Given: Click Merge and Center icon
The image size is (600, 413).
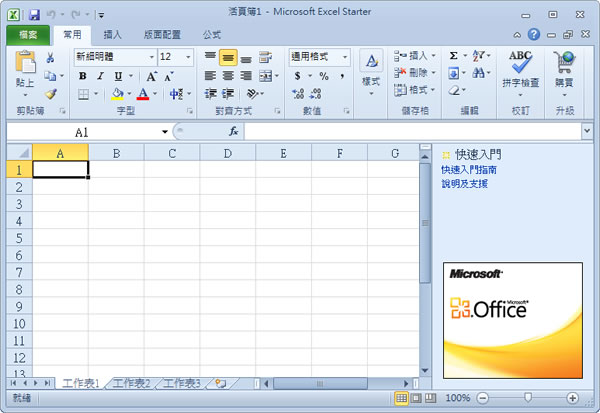Looking at the screenshot, I should pos(265,76).
